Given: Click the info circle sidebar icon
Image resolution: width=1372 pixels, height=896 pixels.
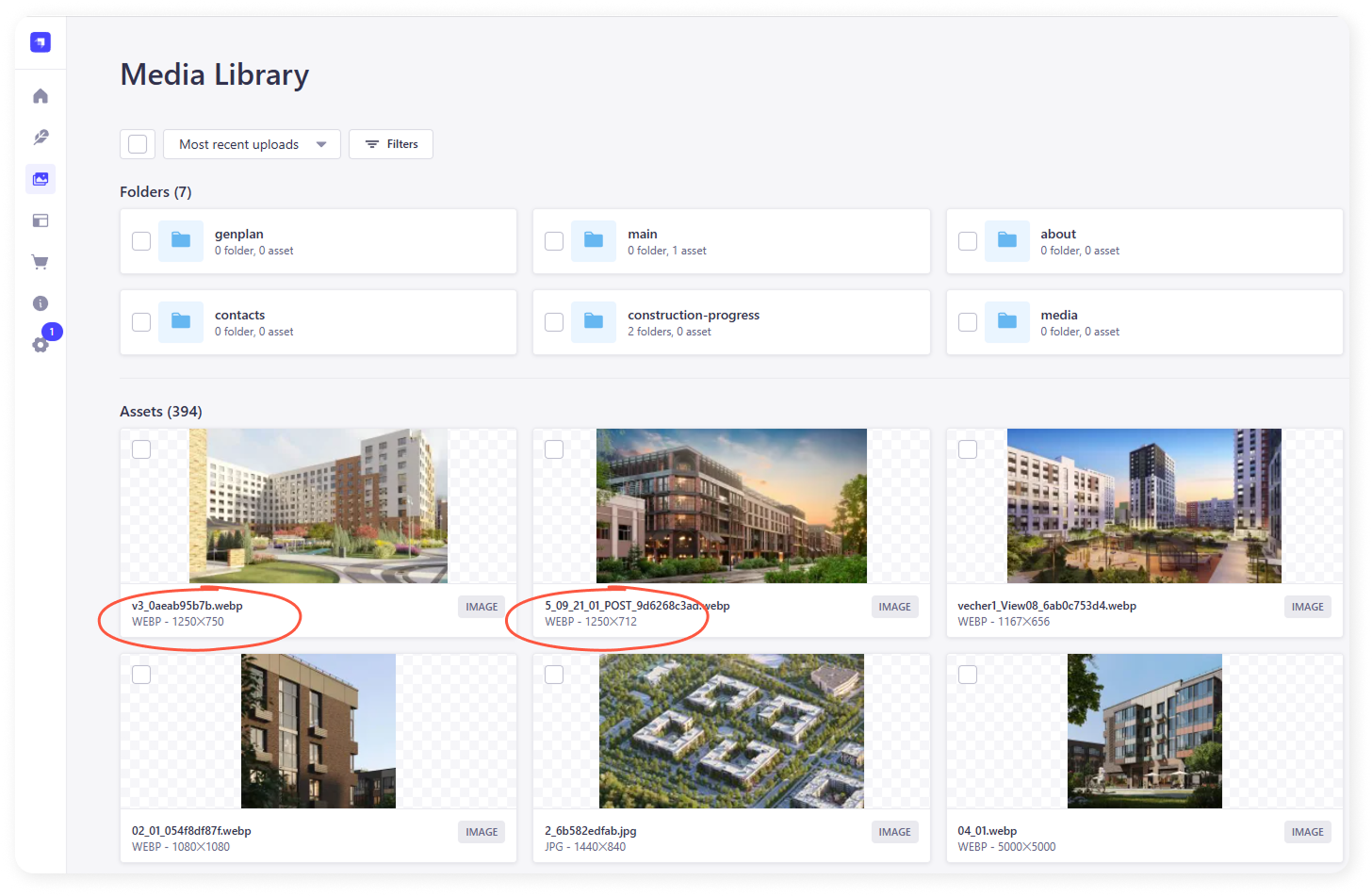Looking at the screenshot, I should pyautogui.click(x=41, y=303).
